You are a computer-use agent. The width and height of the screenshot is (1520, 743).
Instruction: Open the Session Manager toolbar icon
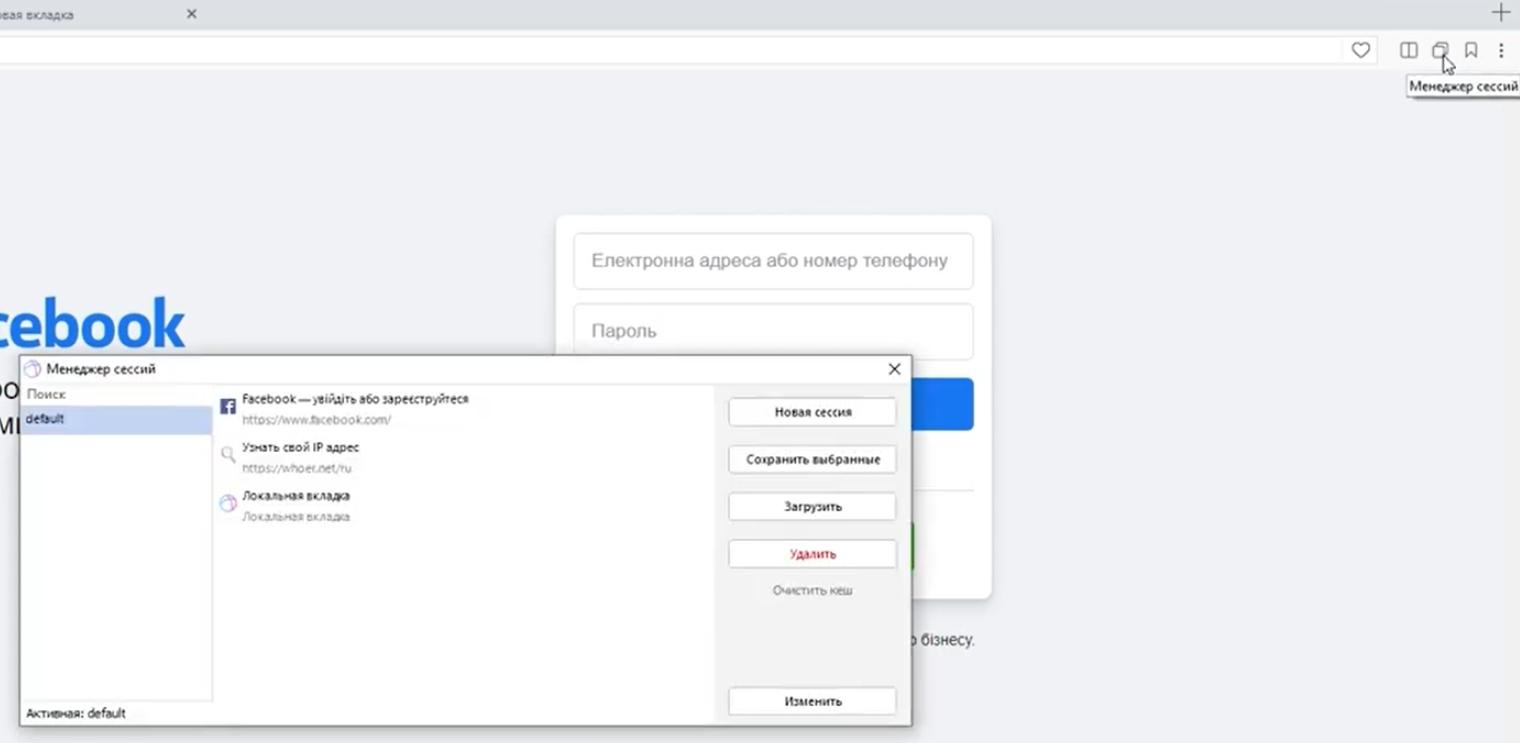click(x=1439, y=50)
